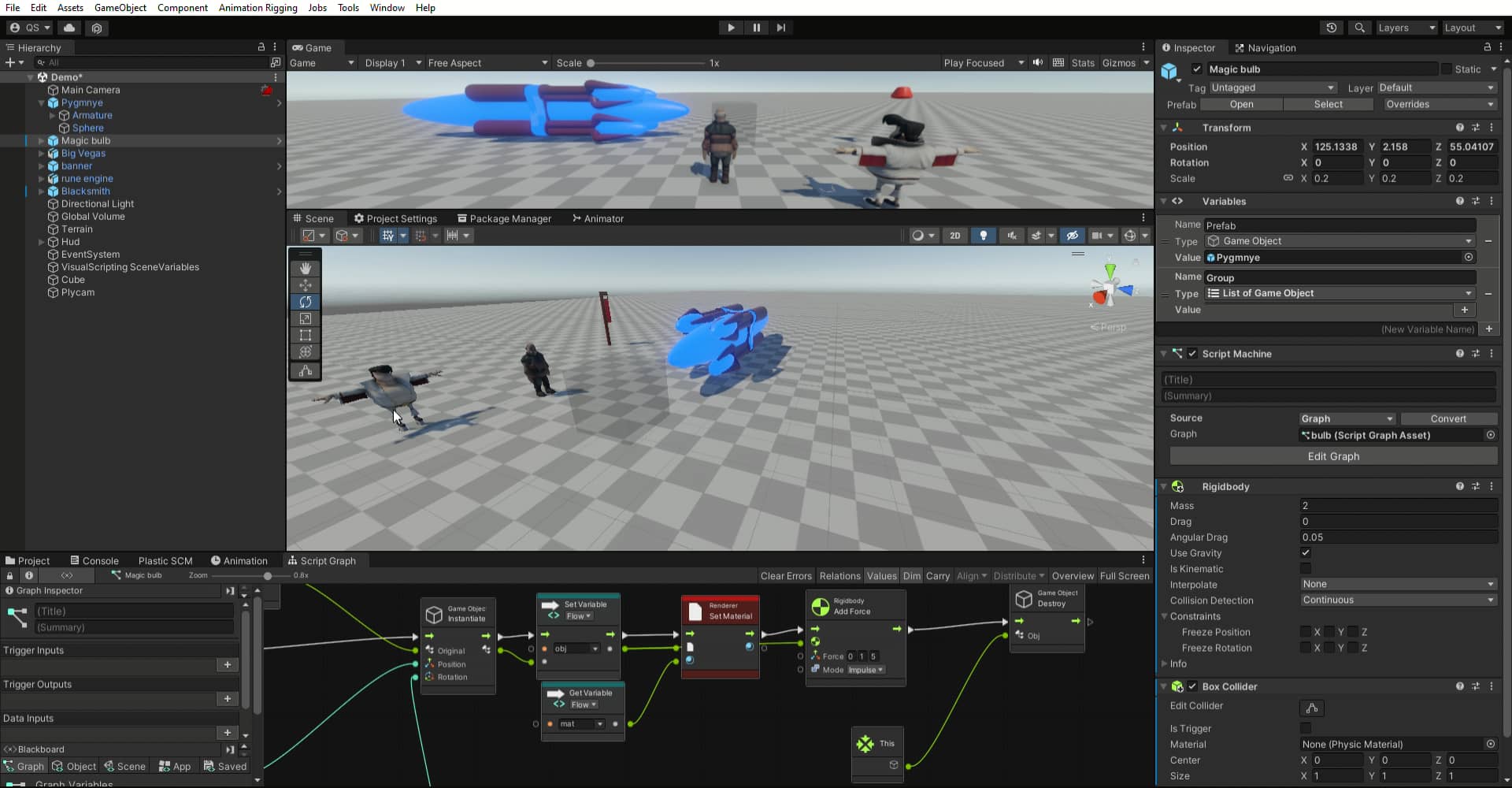Disable Use Gravity on the Rigidbody

pyautogui.click(x=1306, y=552)
